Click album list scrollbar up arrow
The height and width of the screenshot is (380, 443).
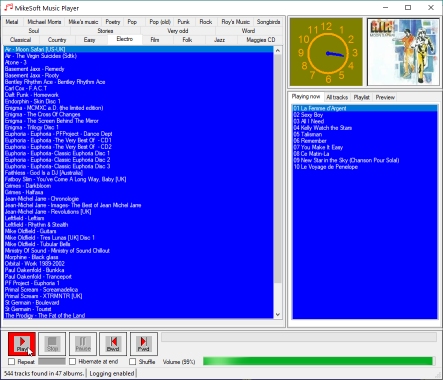point(278,50)
